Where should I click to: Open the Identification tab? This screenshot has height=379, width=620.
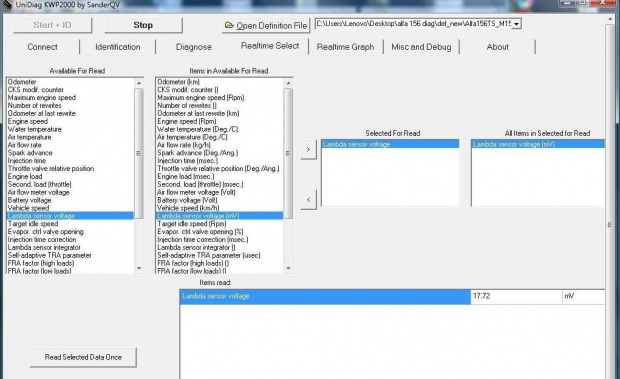click(x=118, y=47)
